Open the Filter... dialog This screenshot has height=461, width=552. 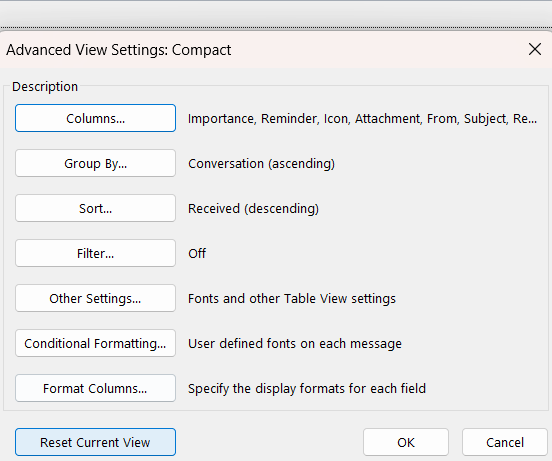(x=95, y=253)
